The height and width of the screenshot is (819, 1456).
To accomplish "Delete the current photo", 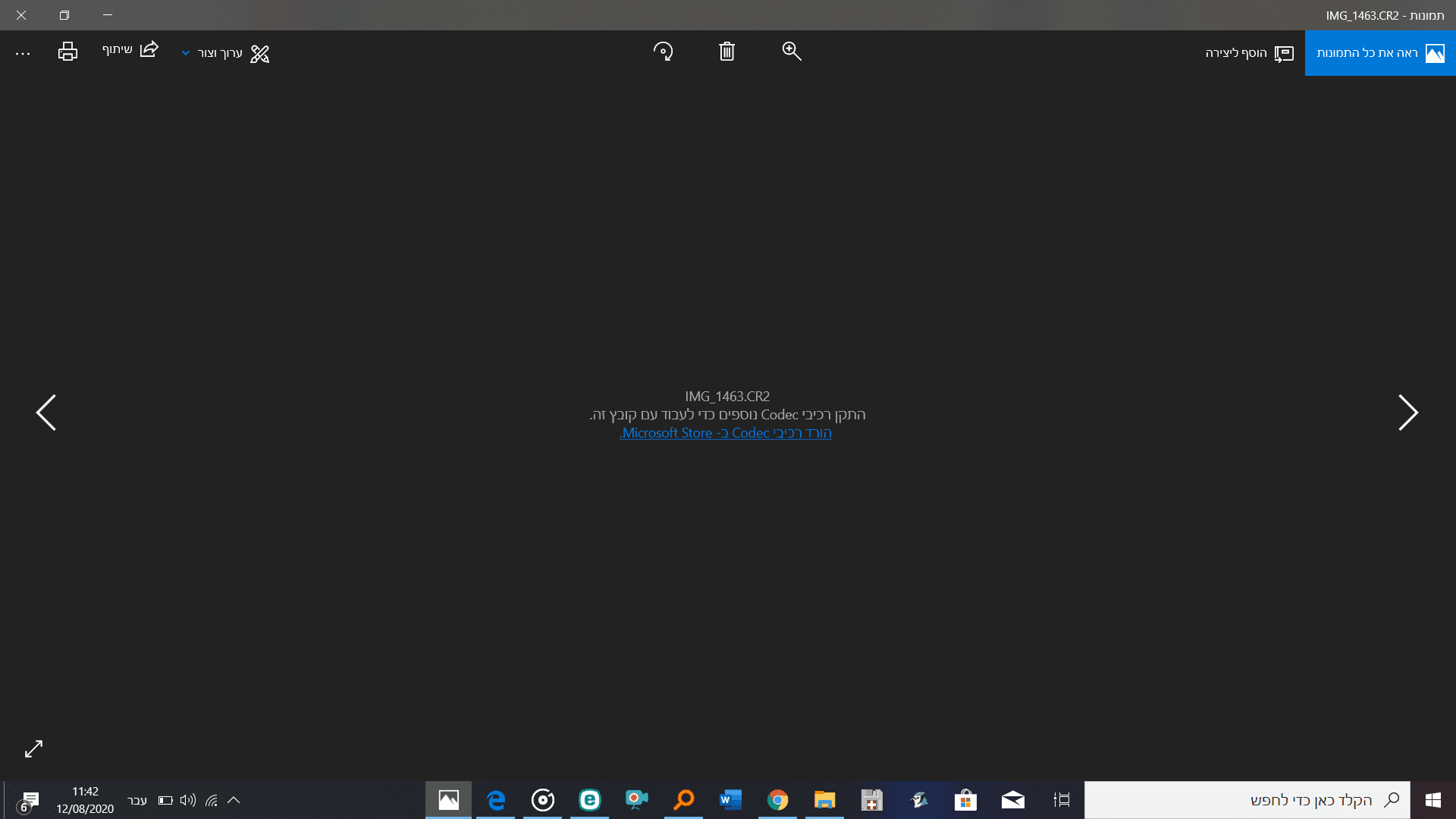I will (x=726, y=51).
